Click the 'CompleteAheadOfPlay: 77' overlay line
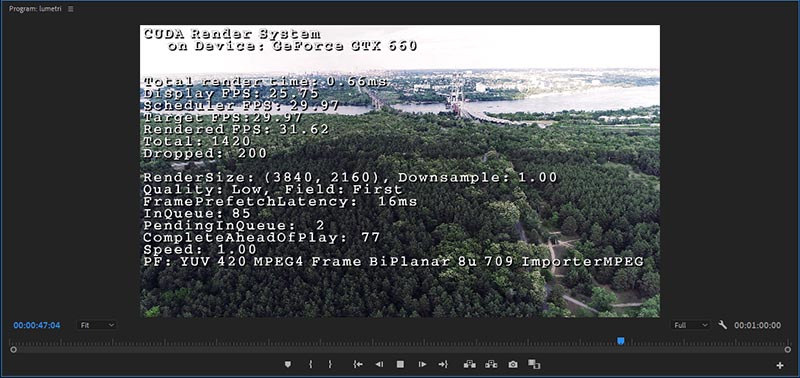 [262, 237]
